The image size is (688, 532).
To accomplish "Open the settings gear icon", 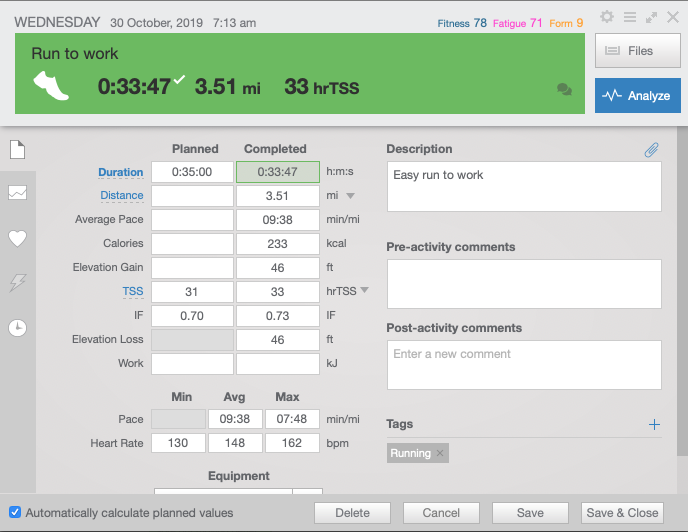I will click(x=607, y=17).
